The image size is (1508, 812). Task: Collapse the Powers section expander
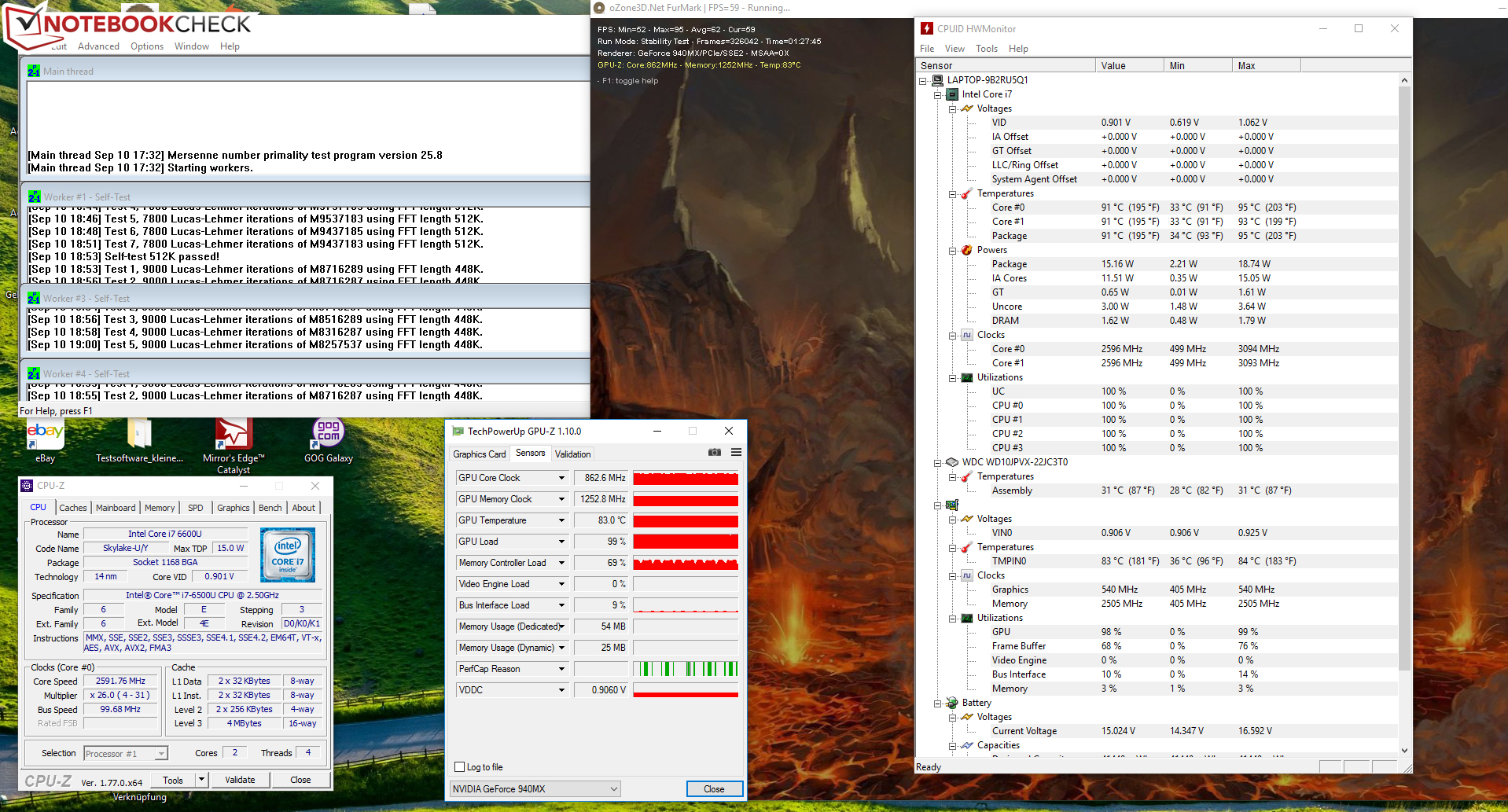[x=953, y=250]
